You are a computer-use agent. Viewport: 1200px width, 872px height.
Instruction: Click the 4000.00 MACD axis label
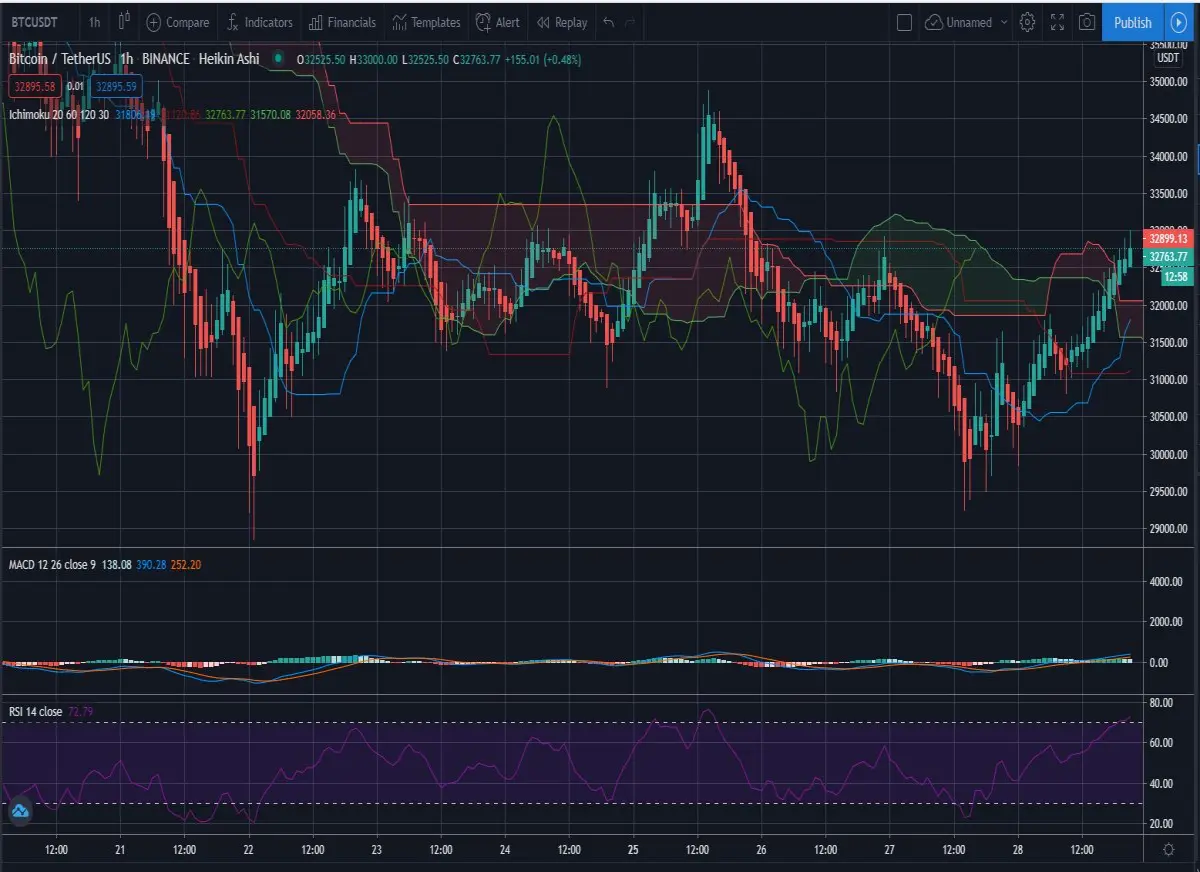1168,582
